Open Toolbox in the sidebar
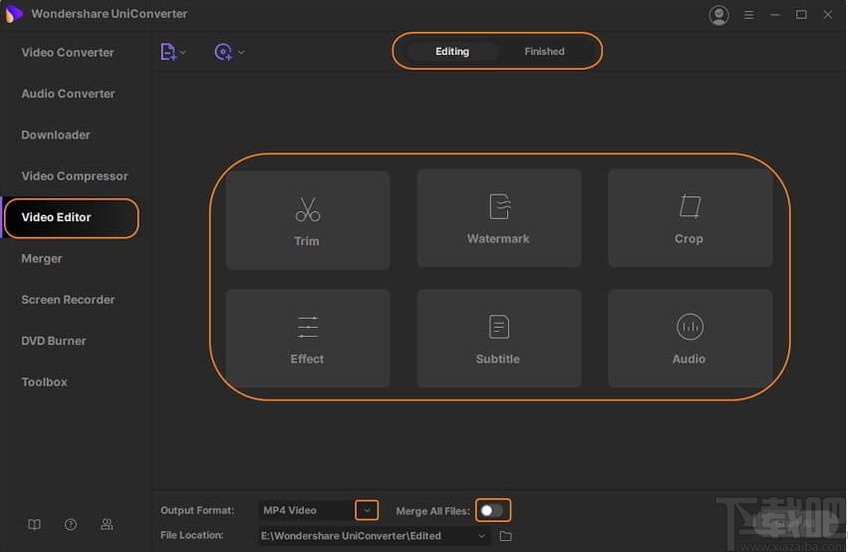 pos(44,382)
